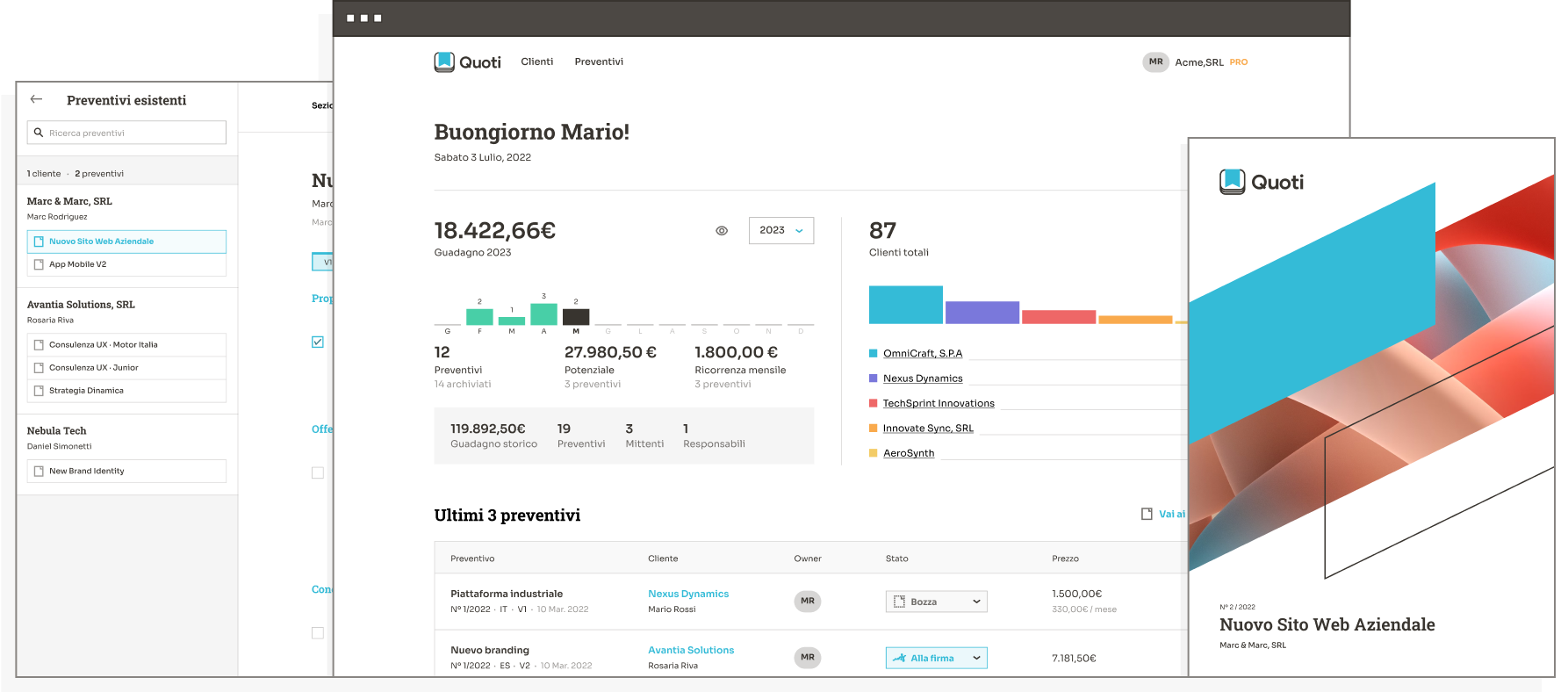Click the Prezzo column header
The image size is (1568, 692).
pyautogui.click(x=1065, y=559)
